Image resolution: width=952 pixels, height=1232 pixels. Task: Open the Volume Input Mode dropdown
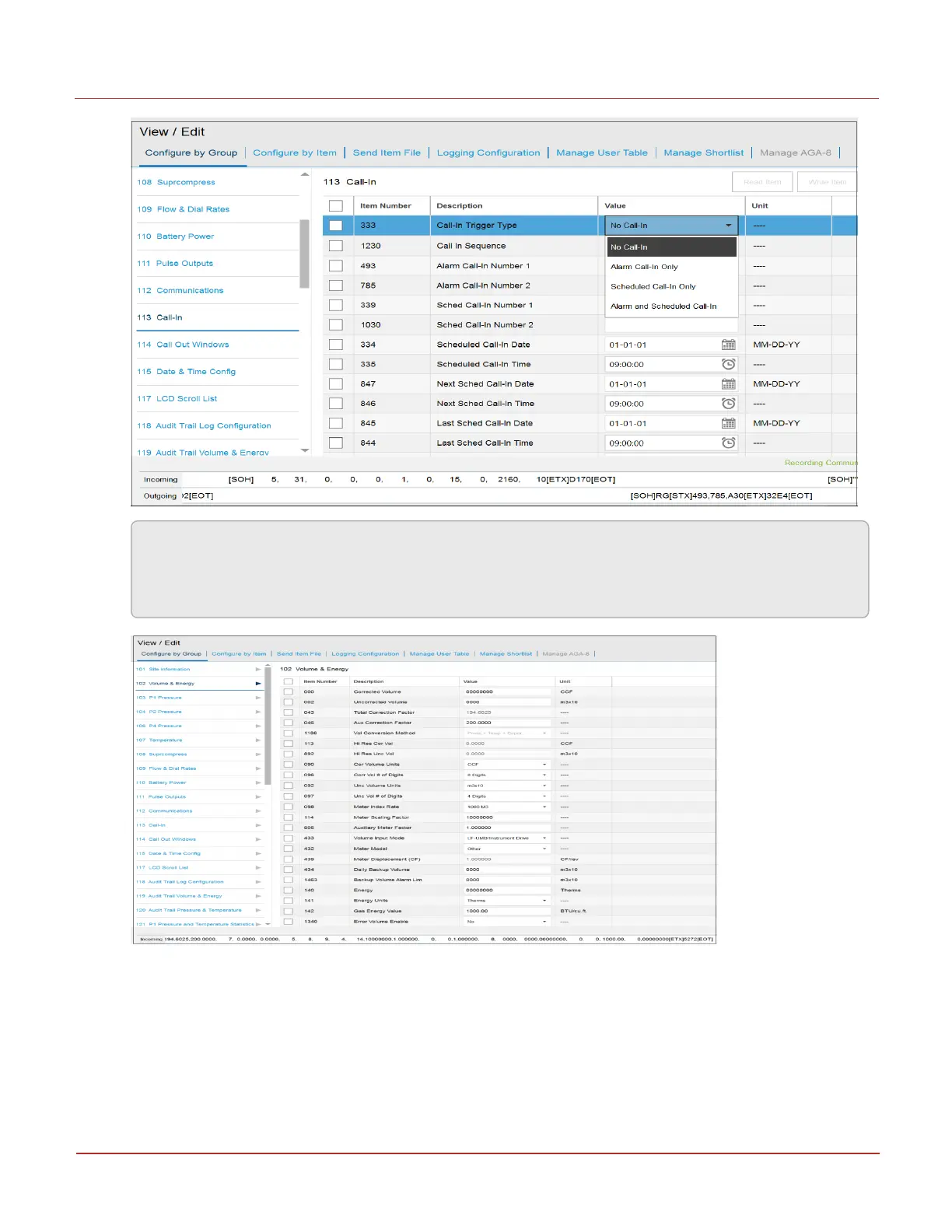click(x=507, y=838)
